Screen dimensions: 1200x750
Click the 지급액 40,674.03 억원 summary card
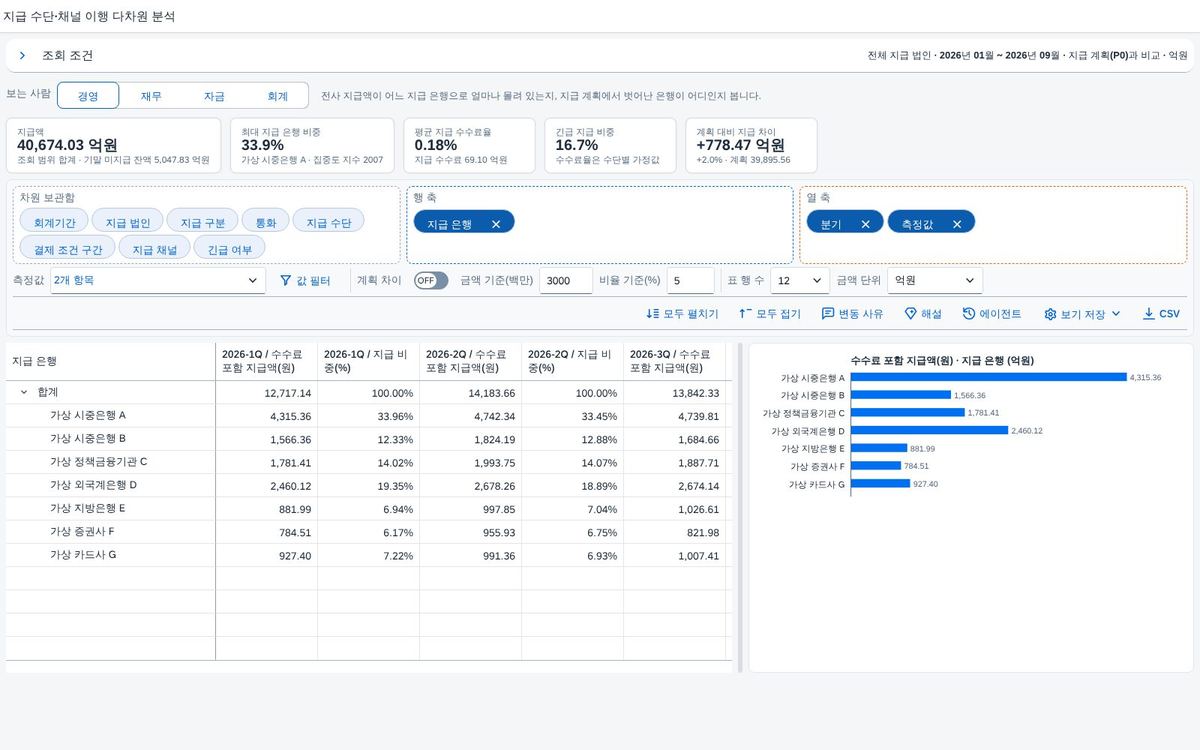click(113, 145)
